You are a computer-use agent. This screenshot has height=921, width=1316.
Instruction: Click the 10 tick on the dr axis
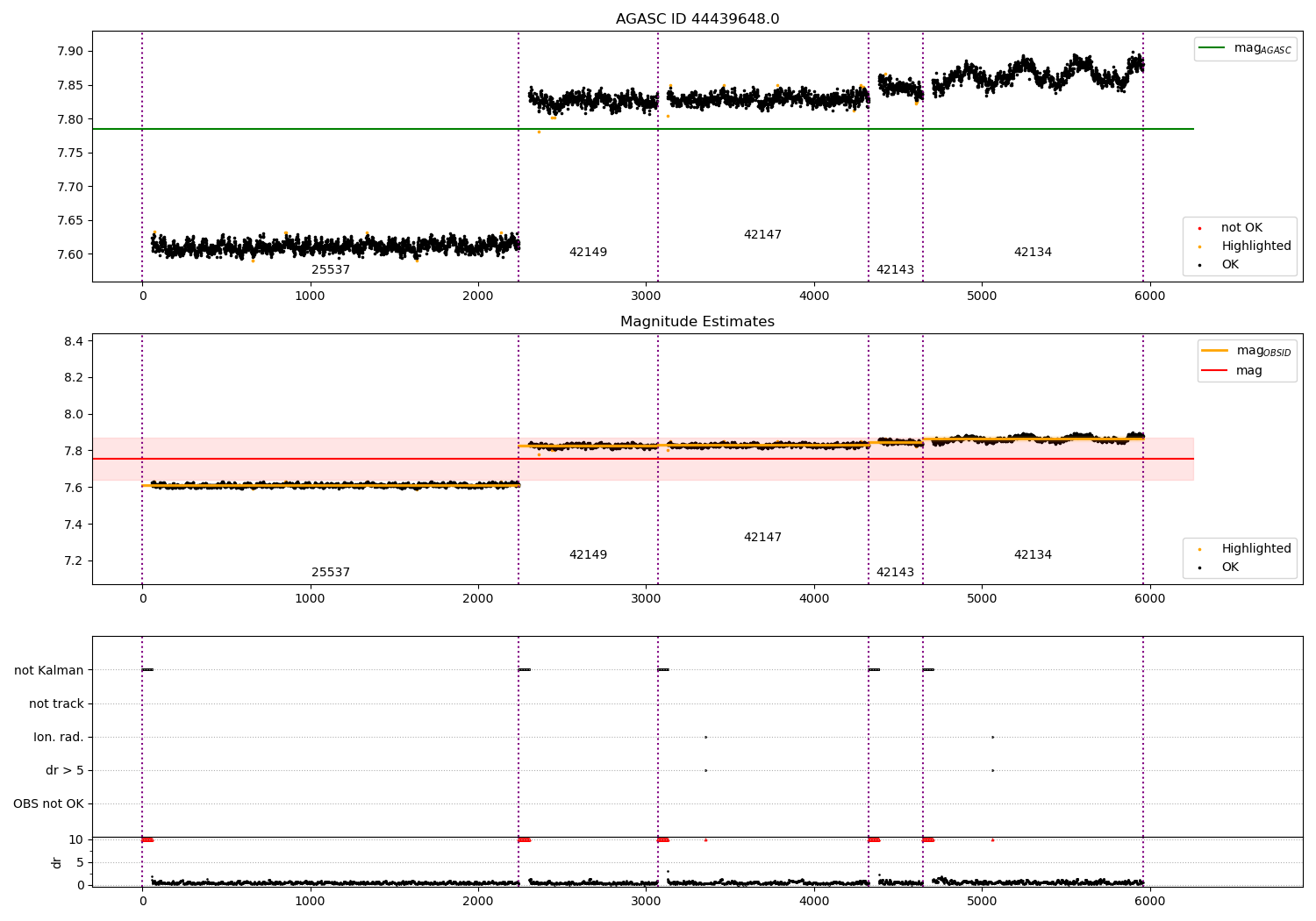pos(76,839)
